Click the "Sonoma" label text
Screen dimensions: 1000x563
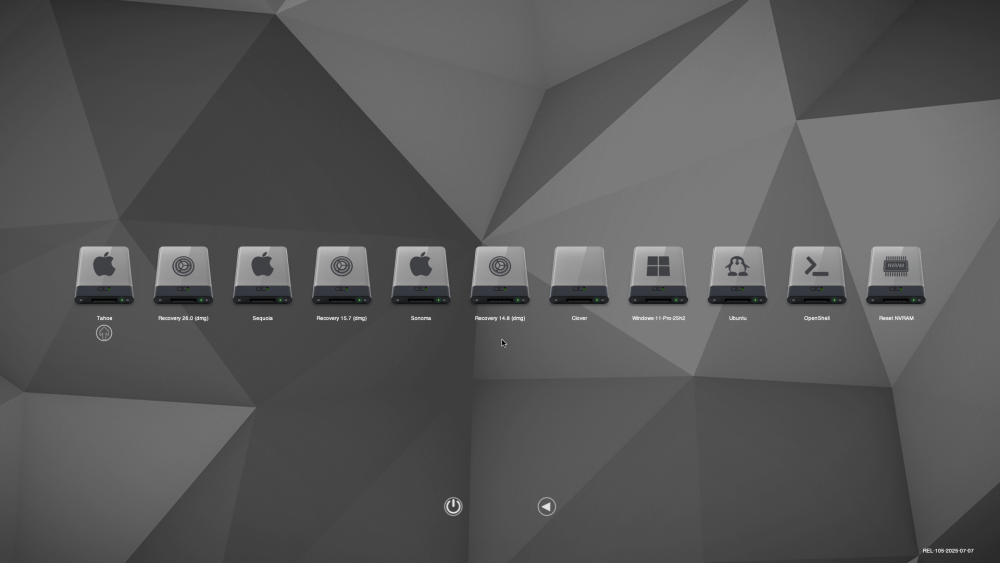421,318
